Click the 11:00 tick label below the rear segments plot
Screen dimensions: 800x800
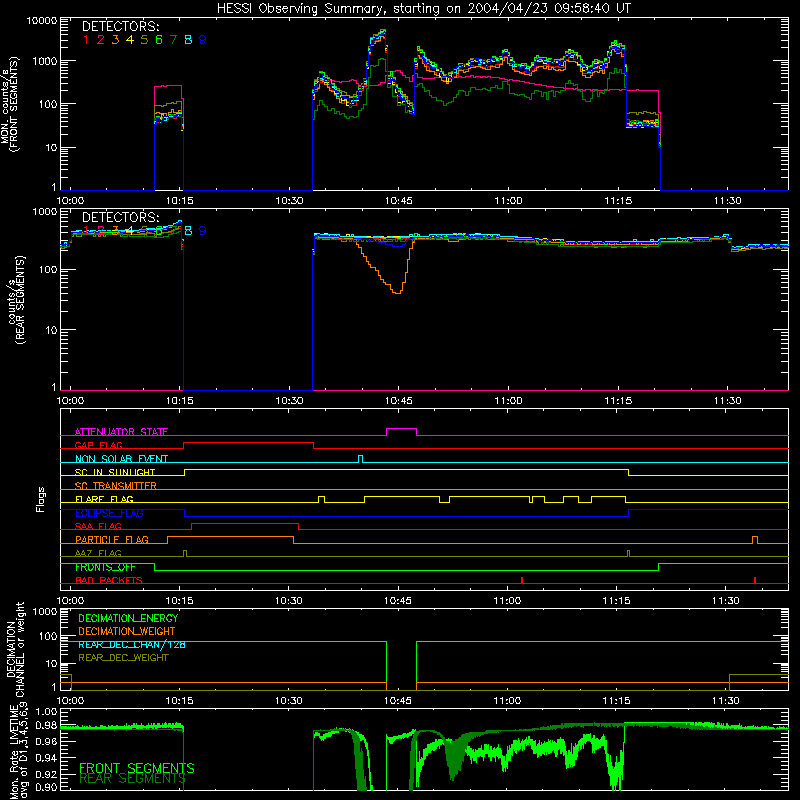(508, 401)
